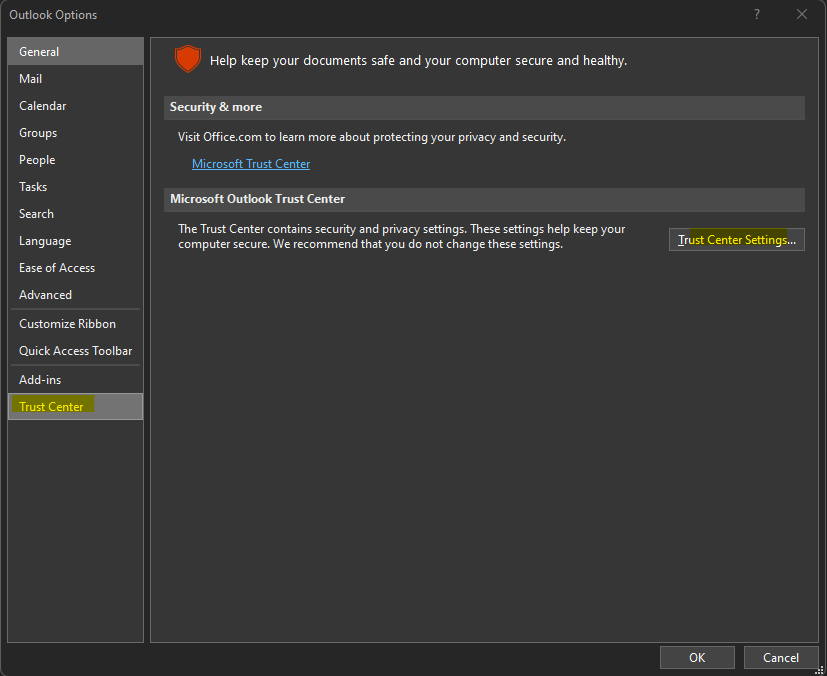Open Trust Center Settings dialog
Image resolution: width=827 pixels, height=676 pixels.
[x=736, y=239]
